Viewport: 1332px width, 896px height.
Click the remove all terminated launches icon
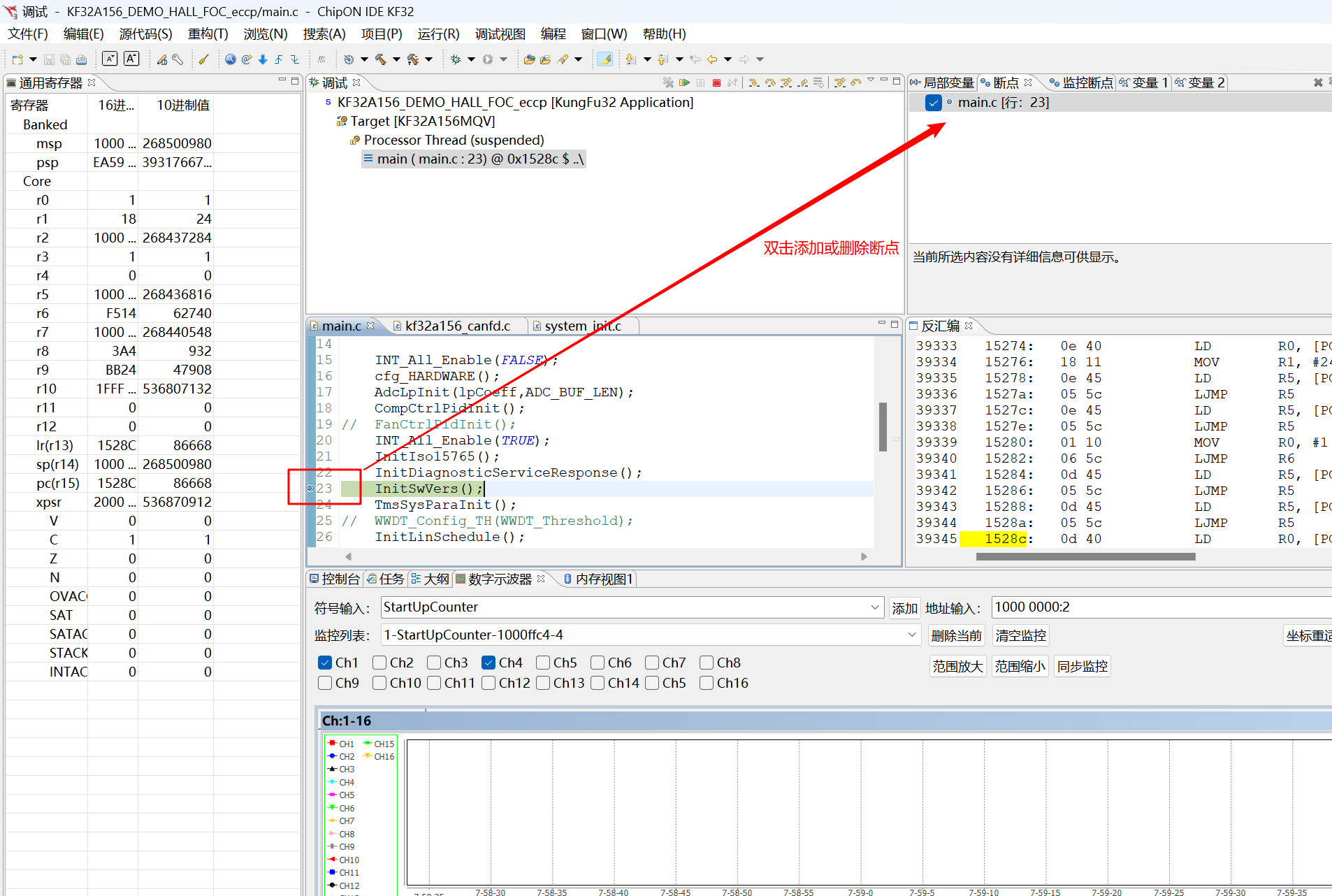point(668,82)
